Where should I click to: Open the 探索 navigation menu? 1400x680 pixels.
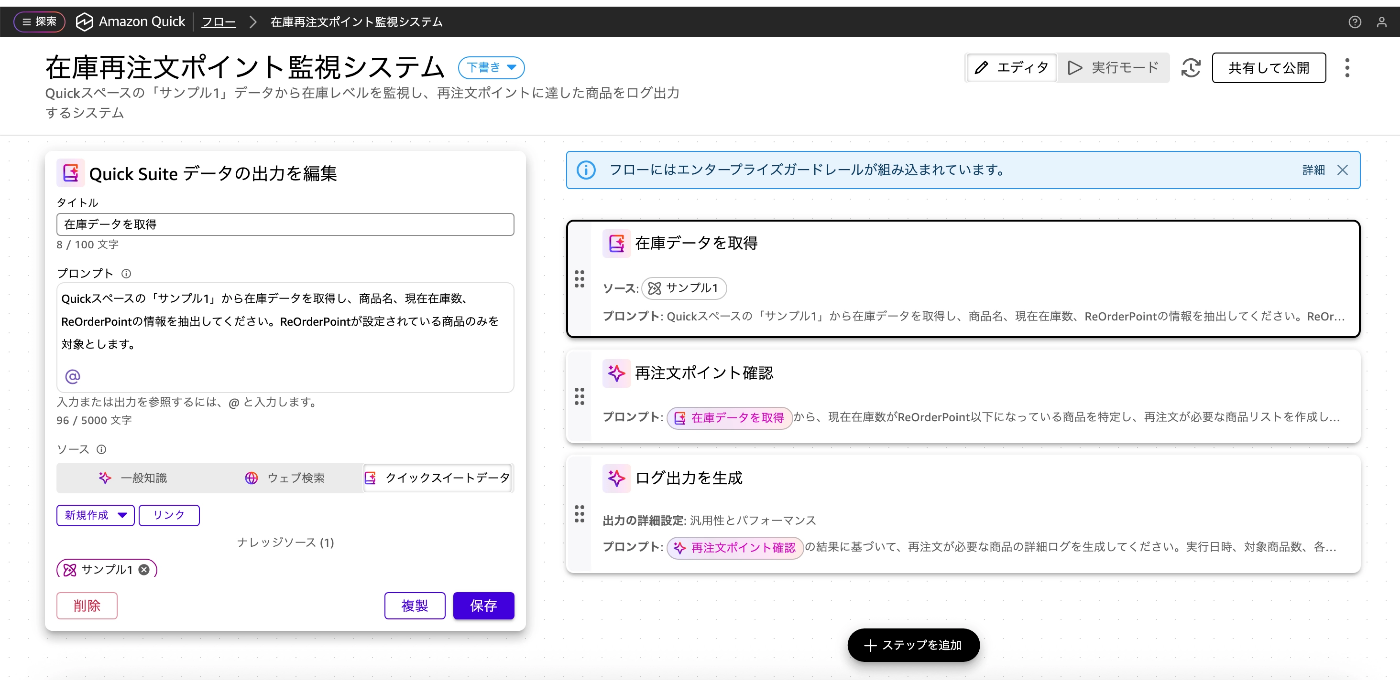(39, 21)
